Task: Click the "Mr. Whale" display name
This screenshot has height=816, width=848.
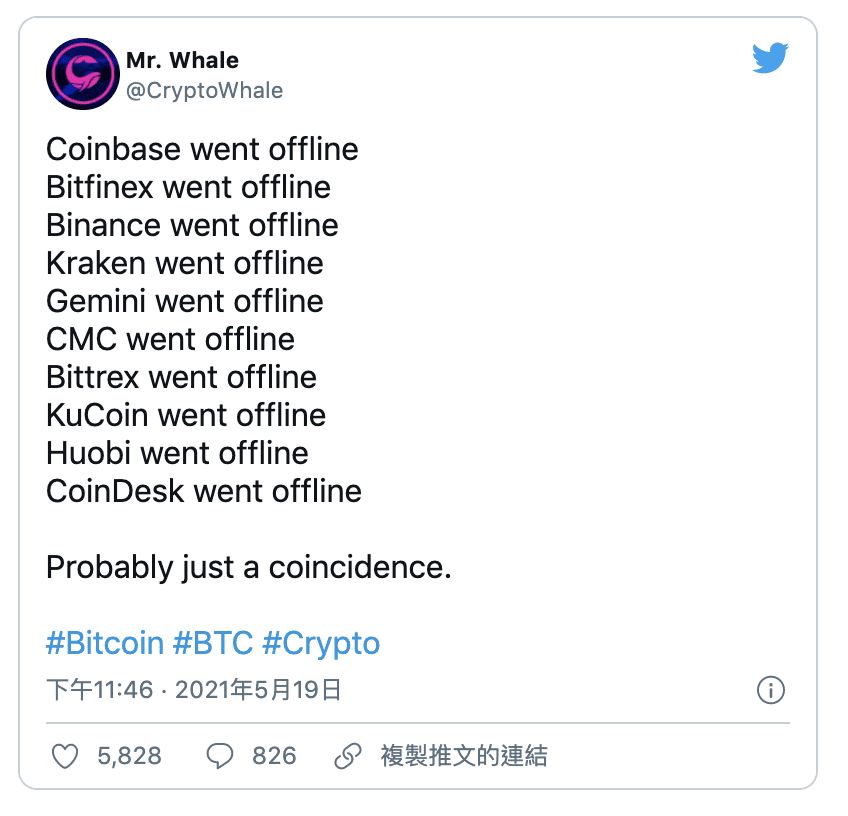Action: coord(182,60)
